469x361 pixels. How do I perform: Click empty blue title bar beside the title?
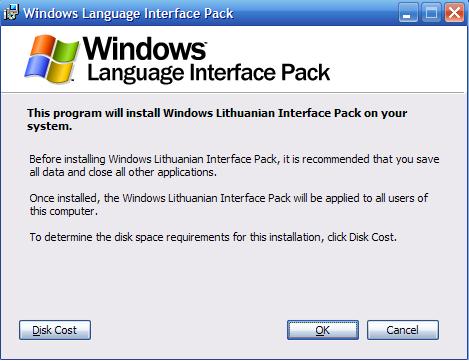(315, 13)
